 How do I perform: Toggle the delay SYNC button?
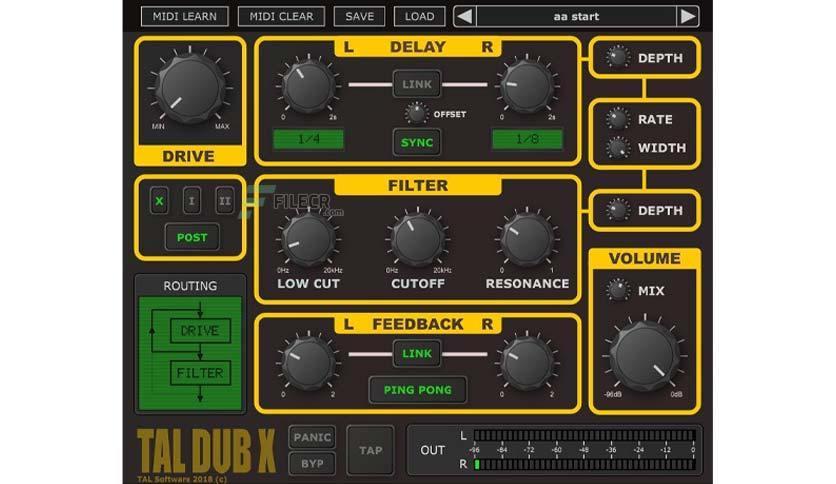tap(417, 142)
